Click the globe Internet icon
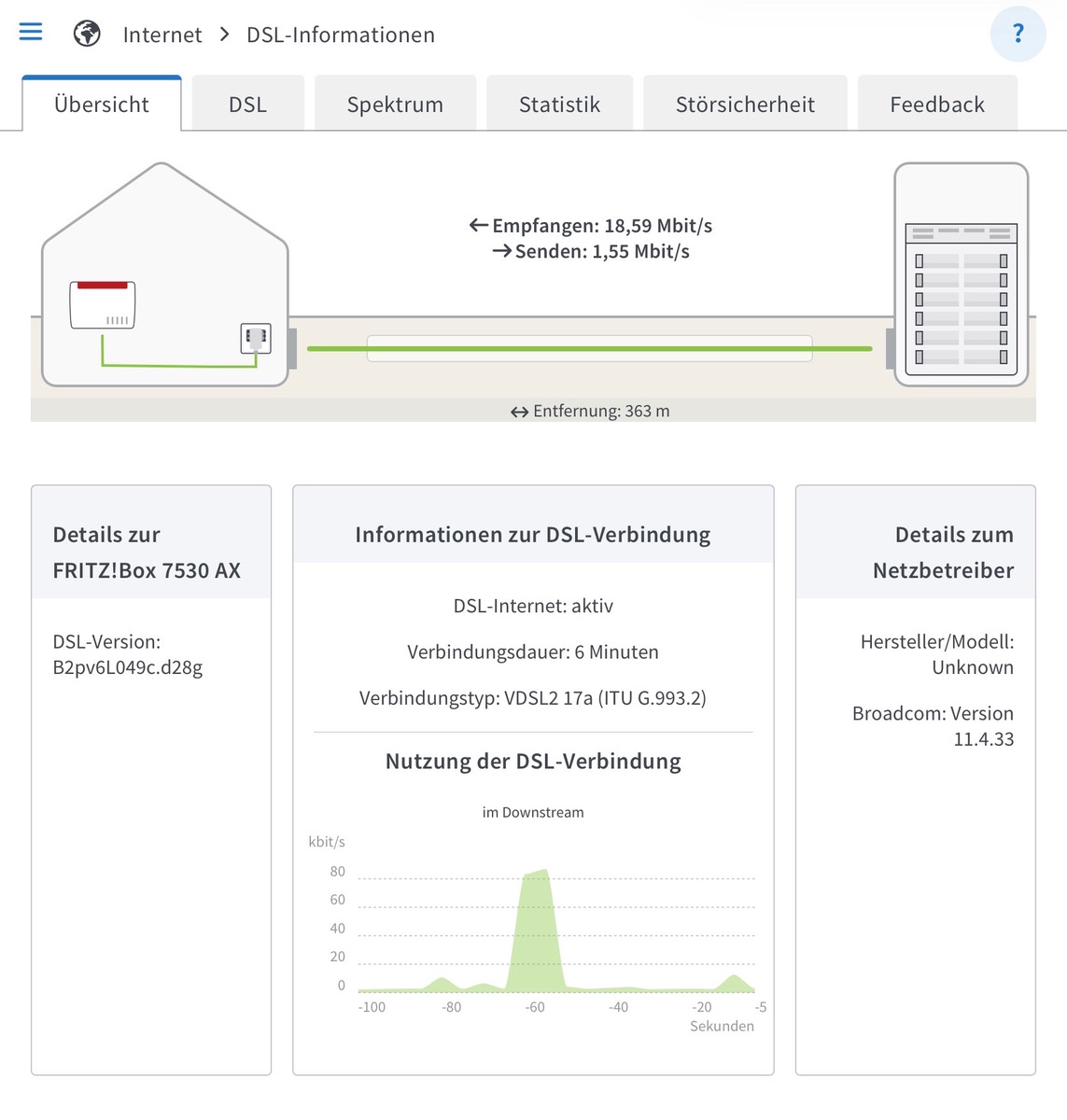 [x=87, y=35]
